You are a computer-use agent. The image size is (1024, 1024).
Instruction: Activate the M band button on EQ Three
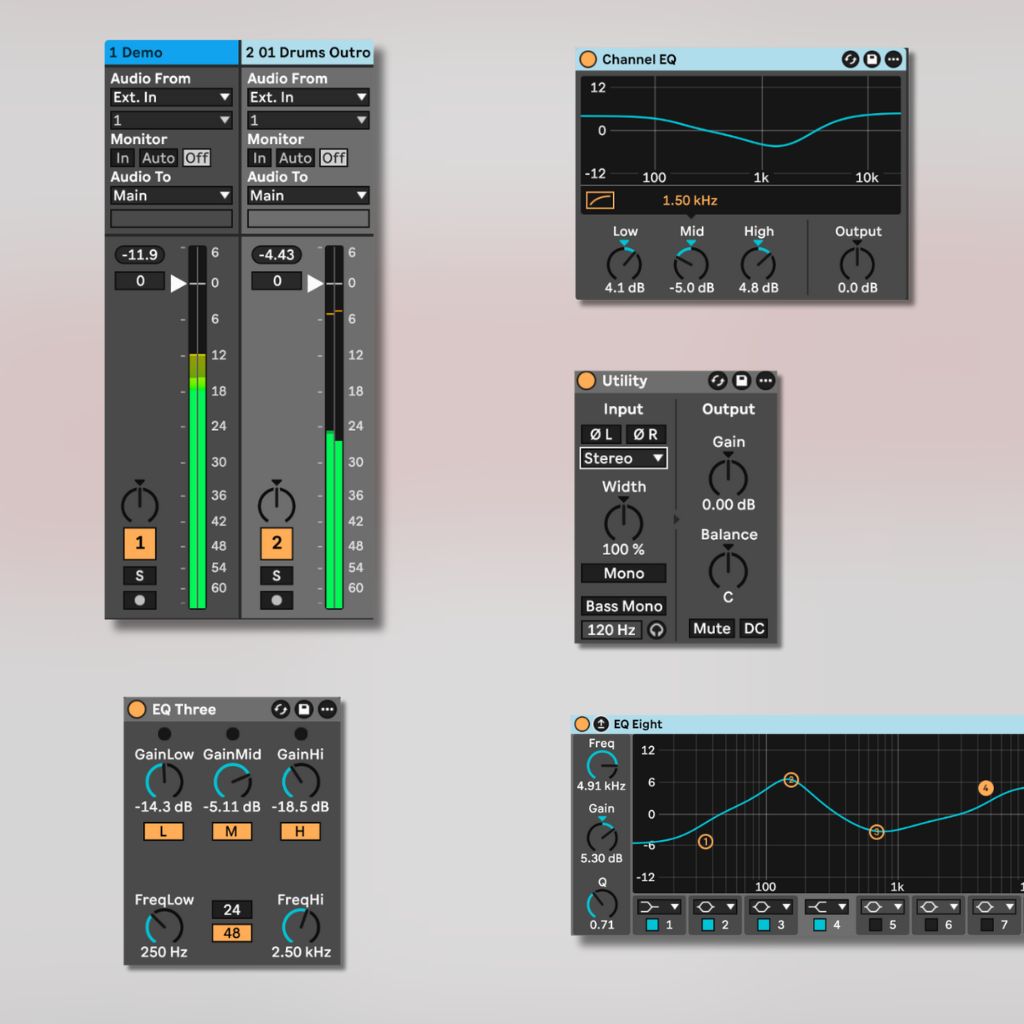(x=231, y=831)
